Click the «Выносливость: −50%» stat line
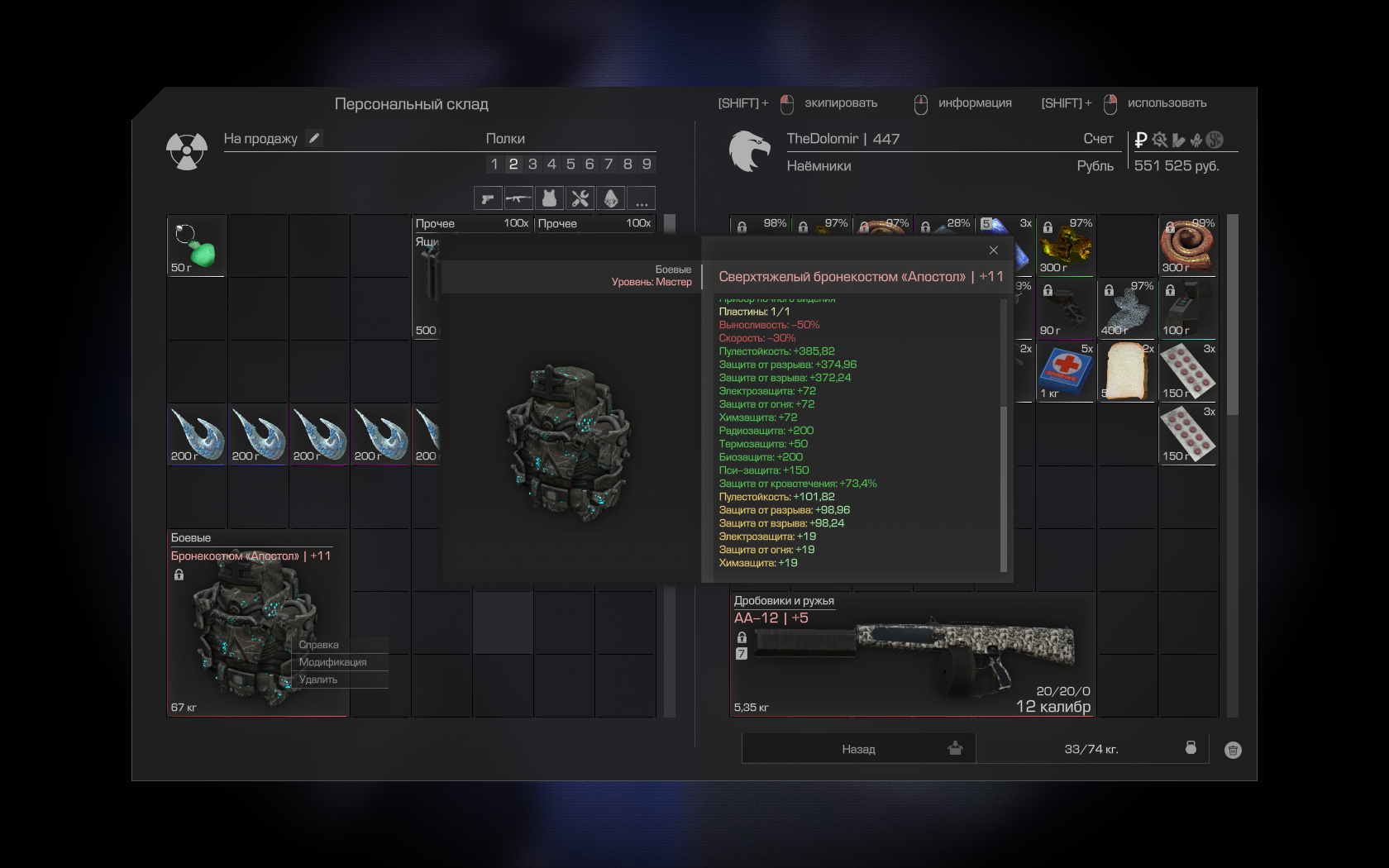The height and width of the screenshot is (868, 1389). click(x=769, y=325)
